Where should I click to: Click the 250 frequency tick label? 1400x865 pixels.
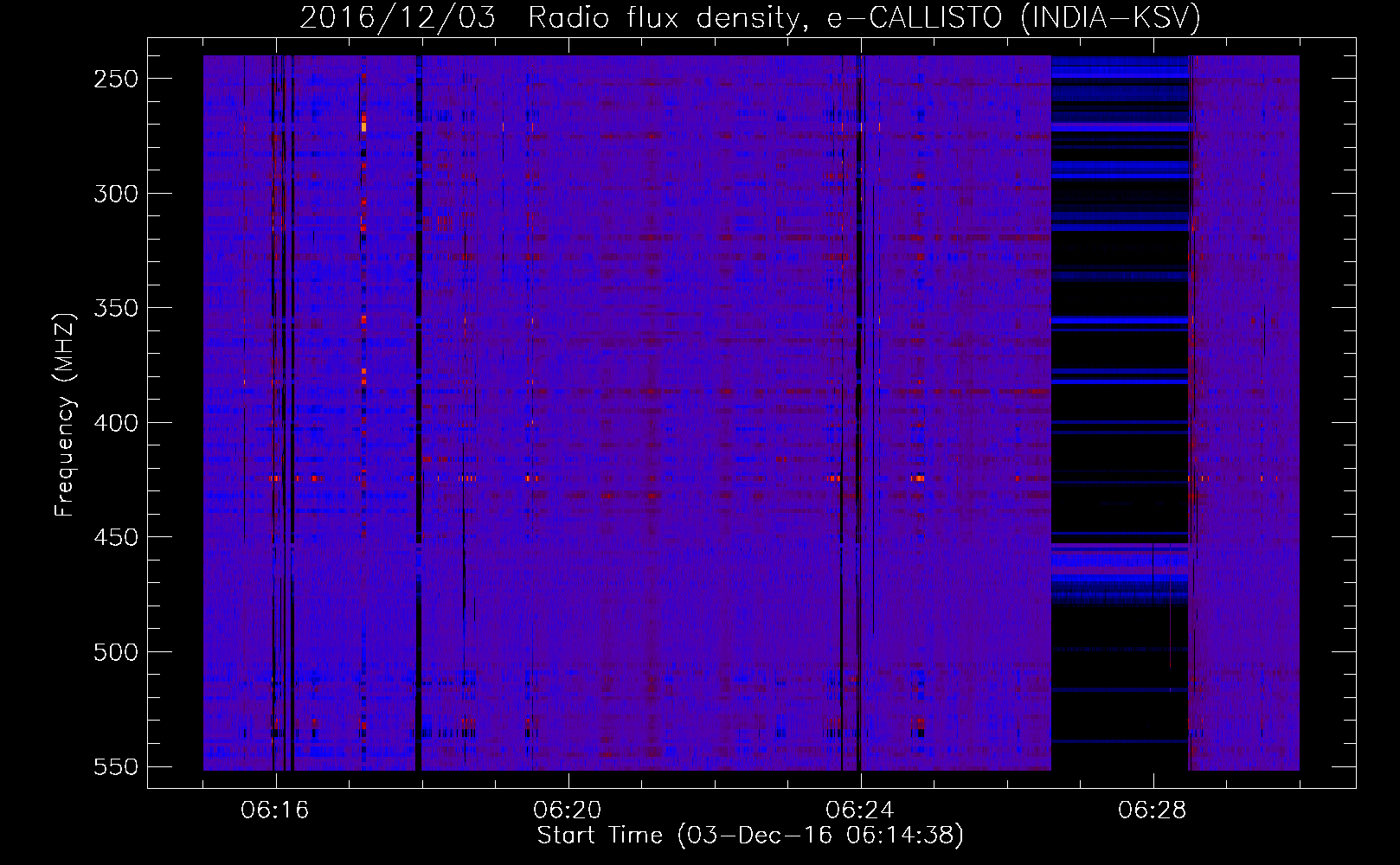coord(116,79)
